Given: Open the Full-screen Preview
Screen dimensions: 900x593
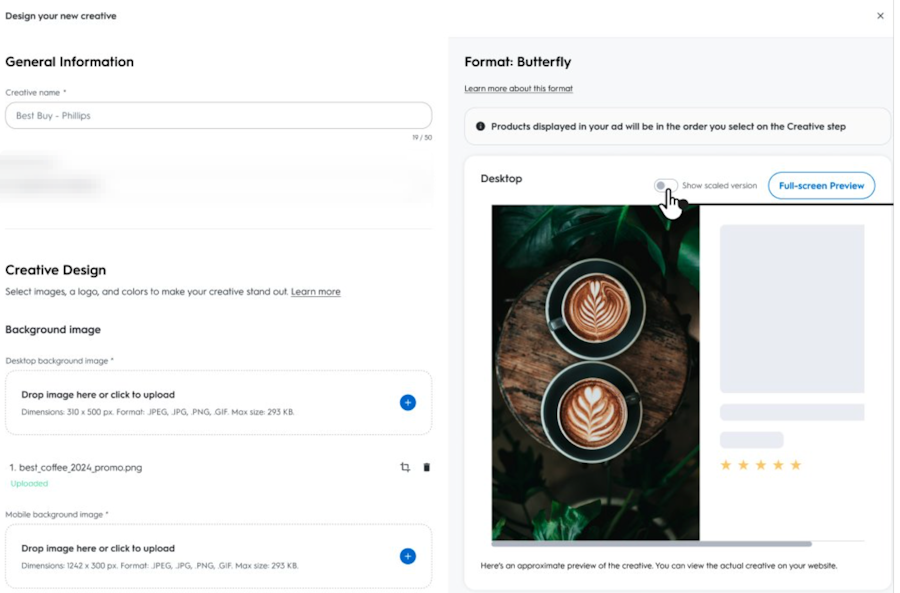Looking at the screenshot, I should pos(821,186).
